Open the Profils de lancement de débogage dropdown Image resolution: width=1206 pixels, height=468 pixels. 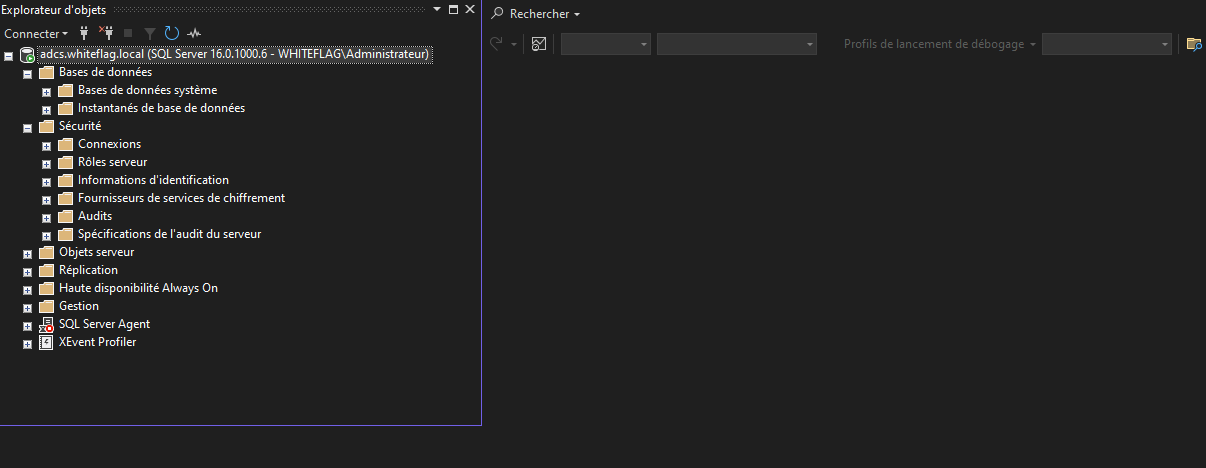(x=1106, y=44)
